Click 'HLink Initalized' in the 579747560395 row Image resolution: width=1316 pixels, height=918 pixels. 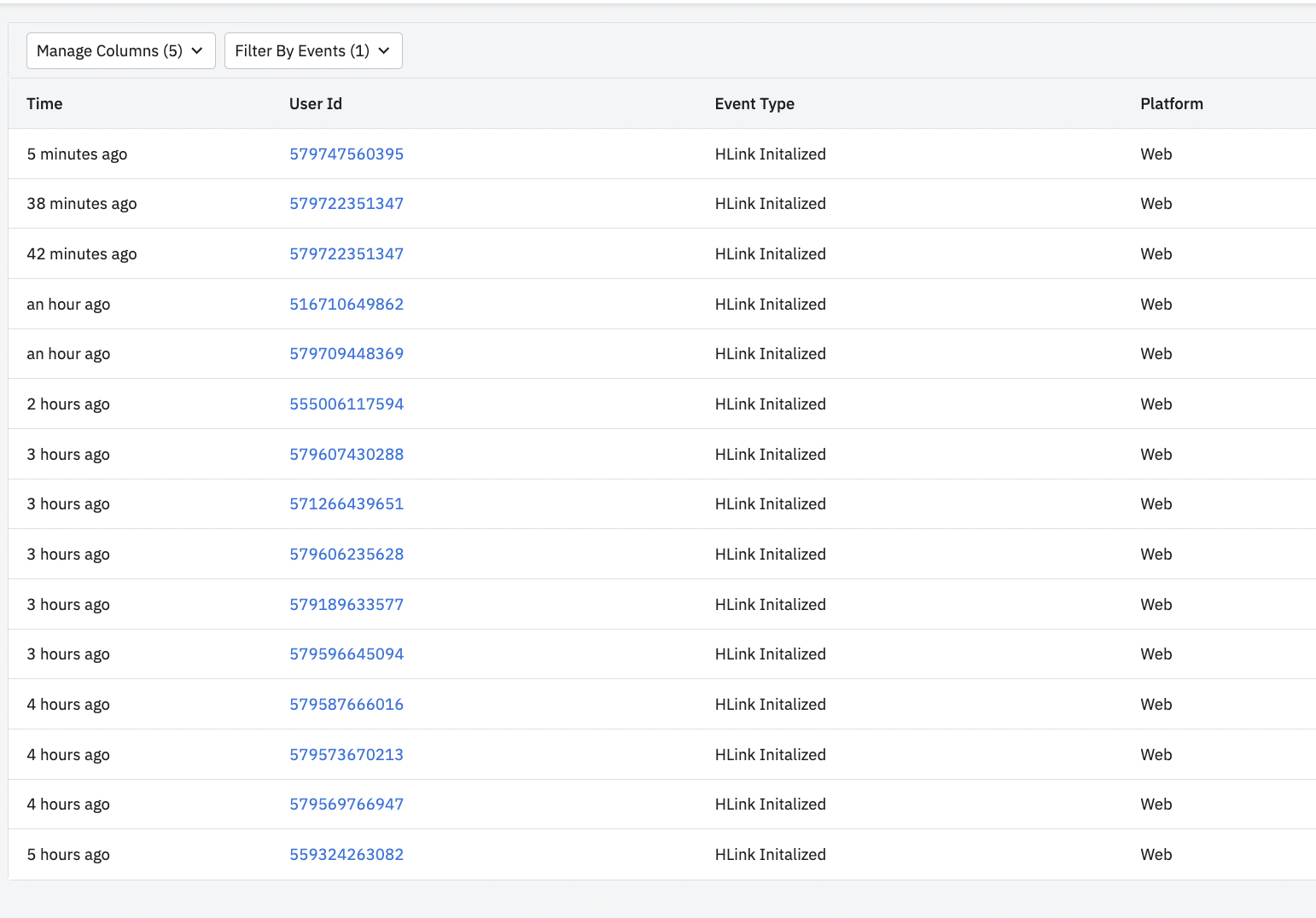pyautogui.click(x=771, y=154)
